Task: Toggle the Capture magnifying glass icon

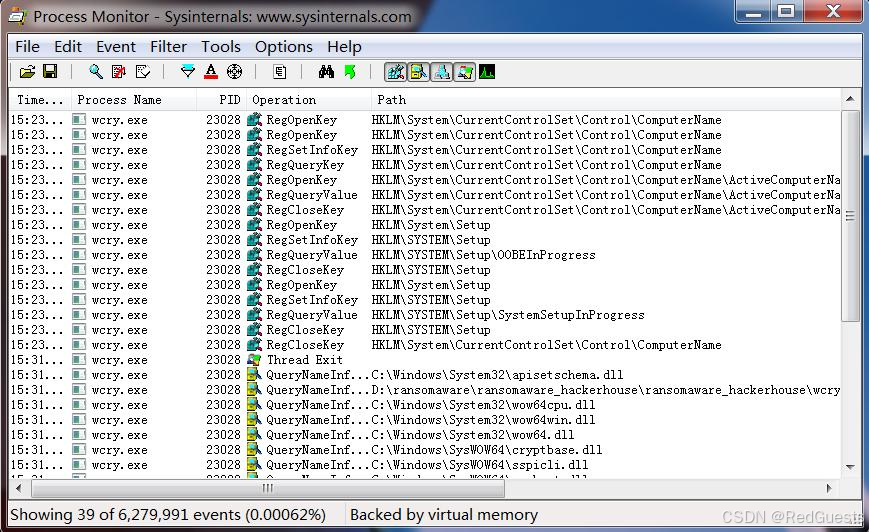Action: point(96,71)
